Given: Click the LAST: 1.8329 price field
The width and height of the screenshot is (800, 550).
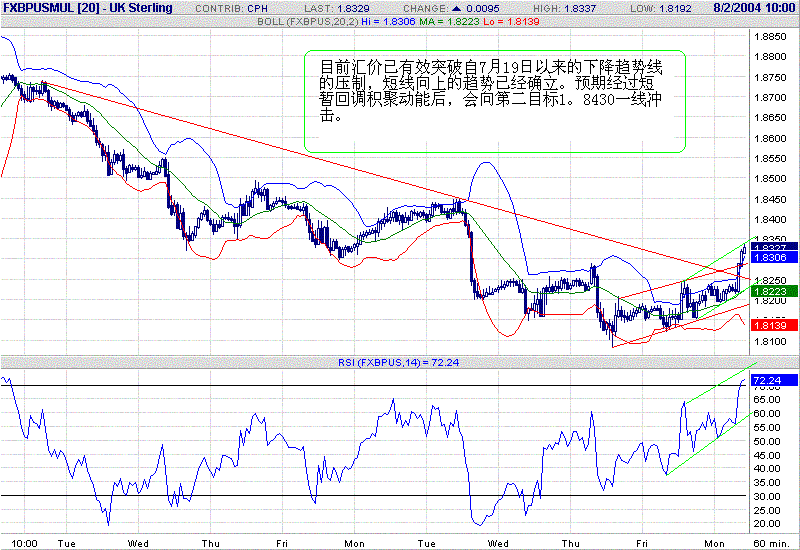Looking at the screenshot, I should (337, 7).
